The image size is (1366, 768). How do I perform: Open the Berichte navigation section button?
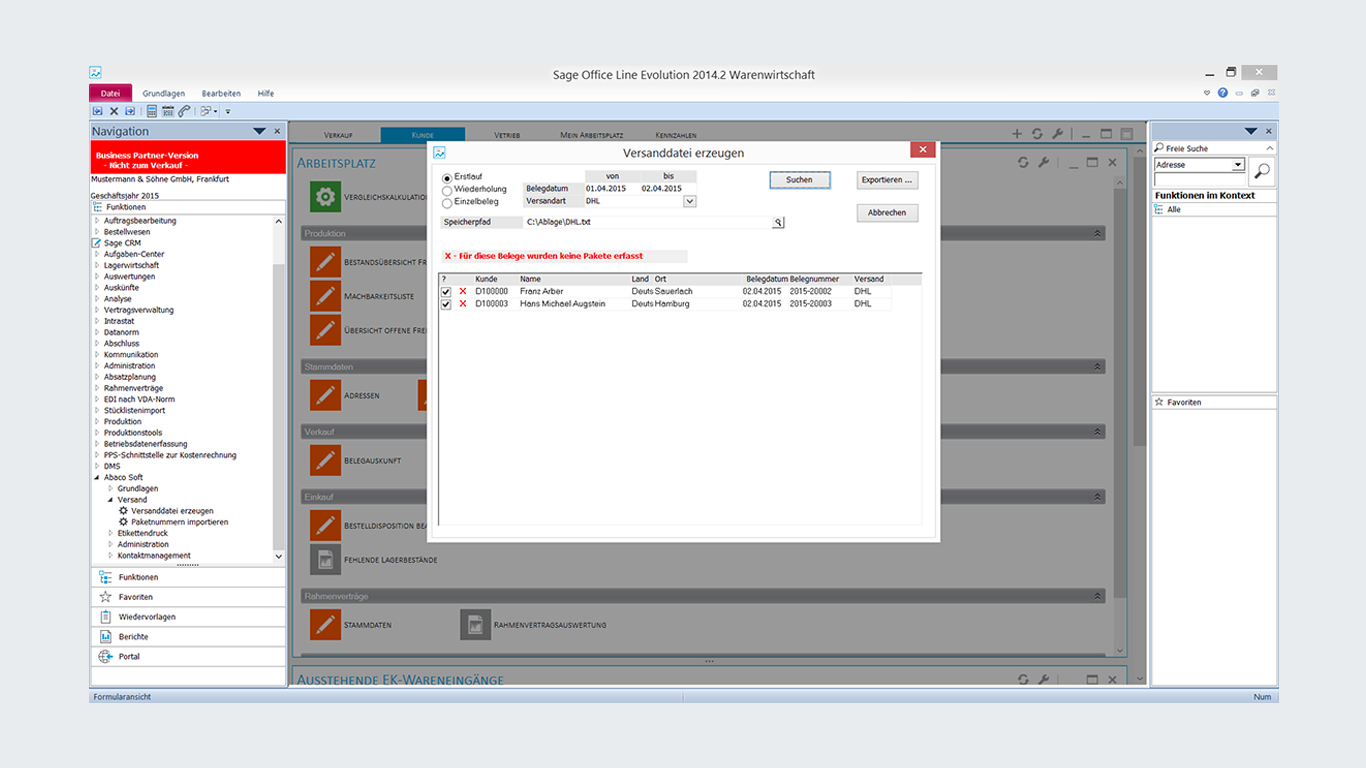[188, 637]
